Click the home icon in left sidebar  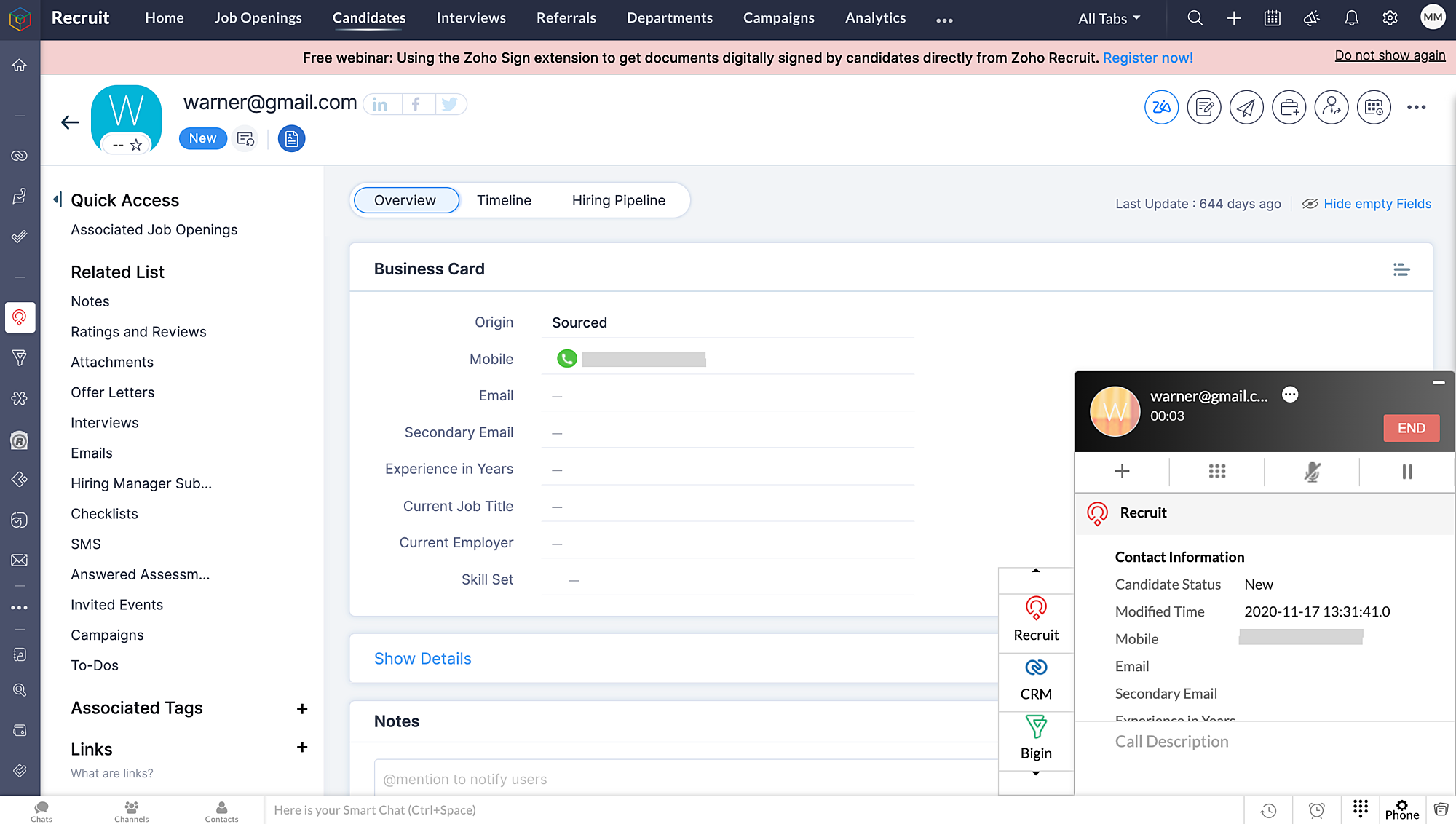tap(19, 65)
